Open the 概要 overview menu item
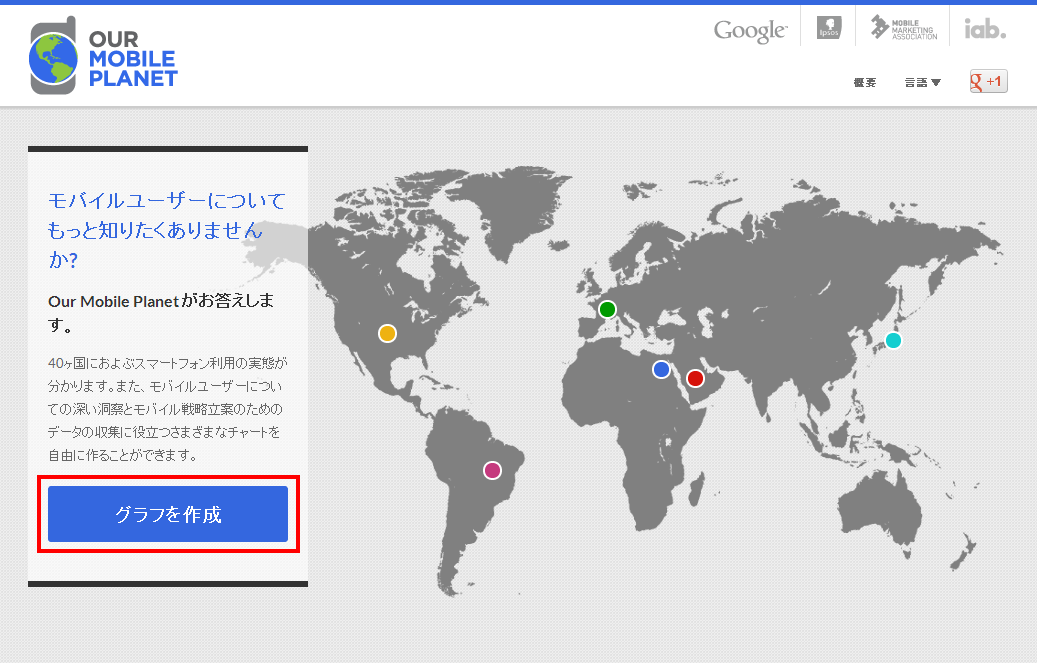1037x663 pixels. click(x=864, y=83)
